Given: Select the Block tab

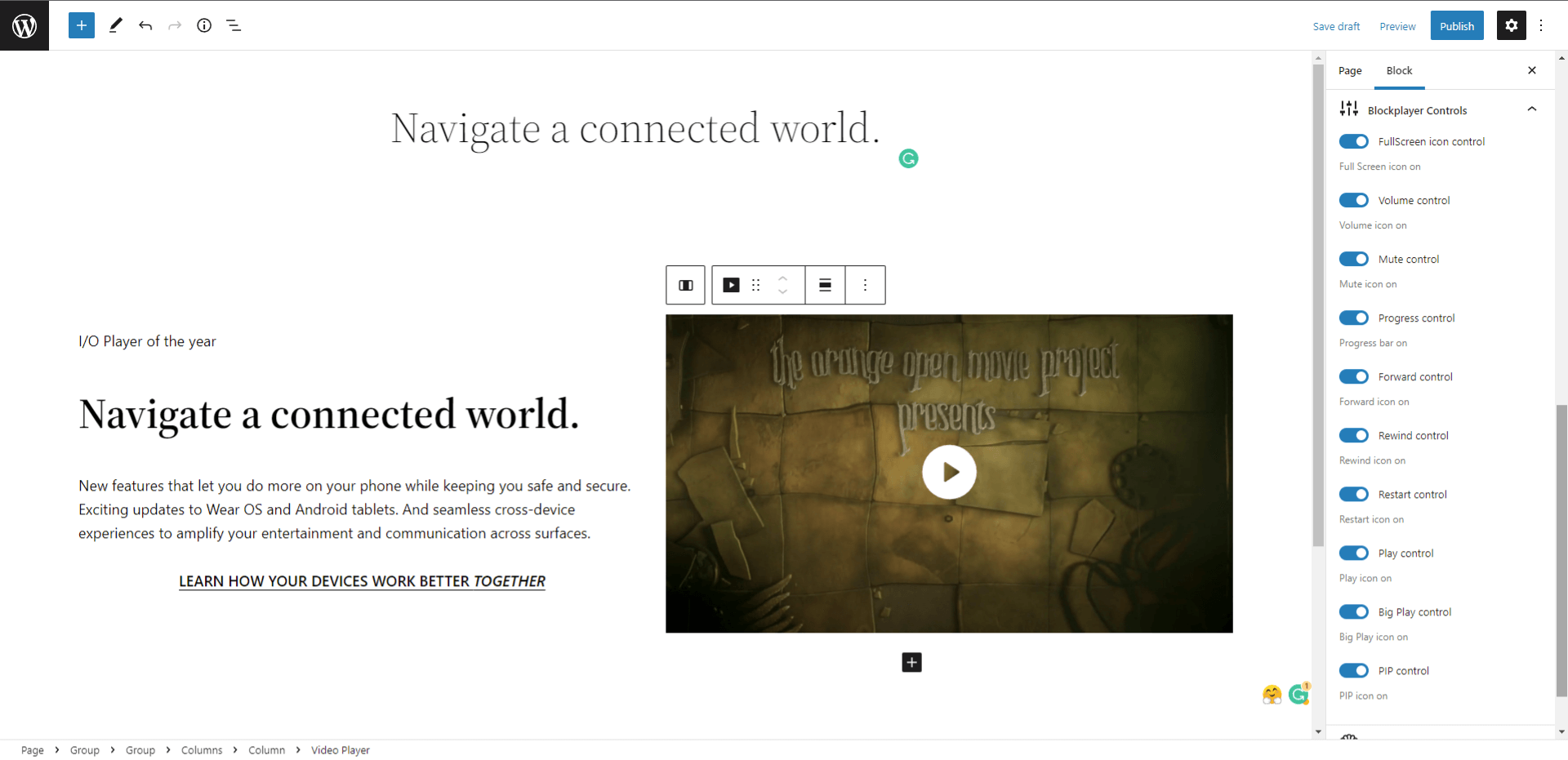Looking at the screenshot, I should tap(1399, 71).
